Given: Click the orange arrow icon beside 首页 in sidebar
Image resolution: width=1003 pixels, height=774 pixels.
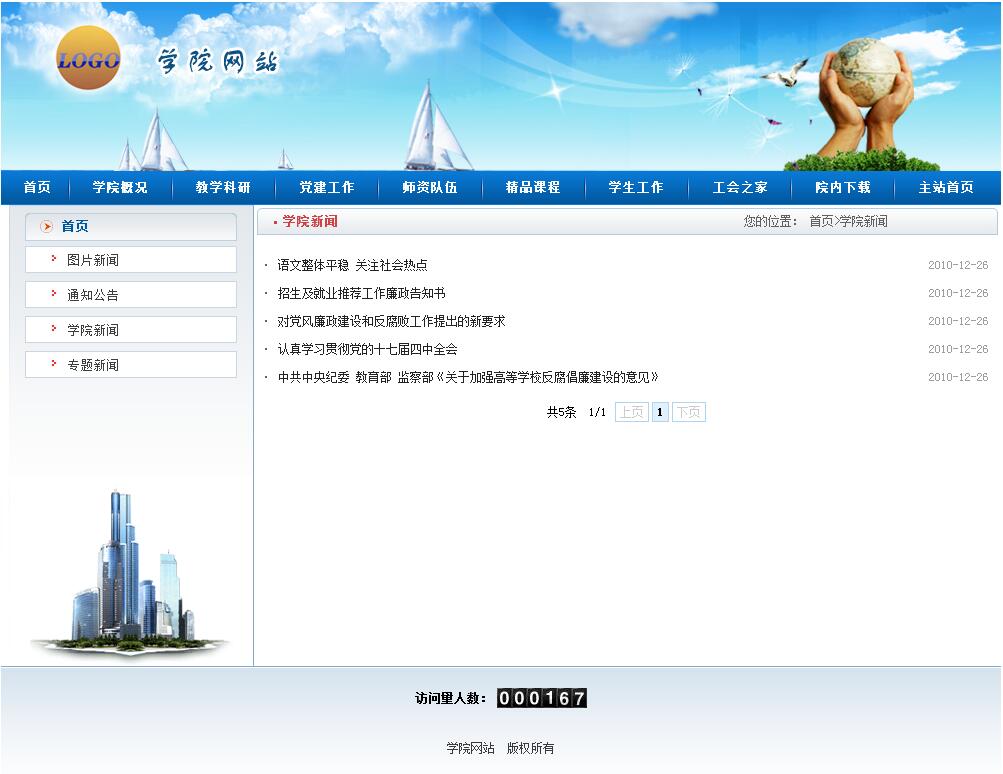Looking at the screenshot, I should pyautogui.click(x=46, y=226).
